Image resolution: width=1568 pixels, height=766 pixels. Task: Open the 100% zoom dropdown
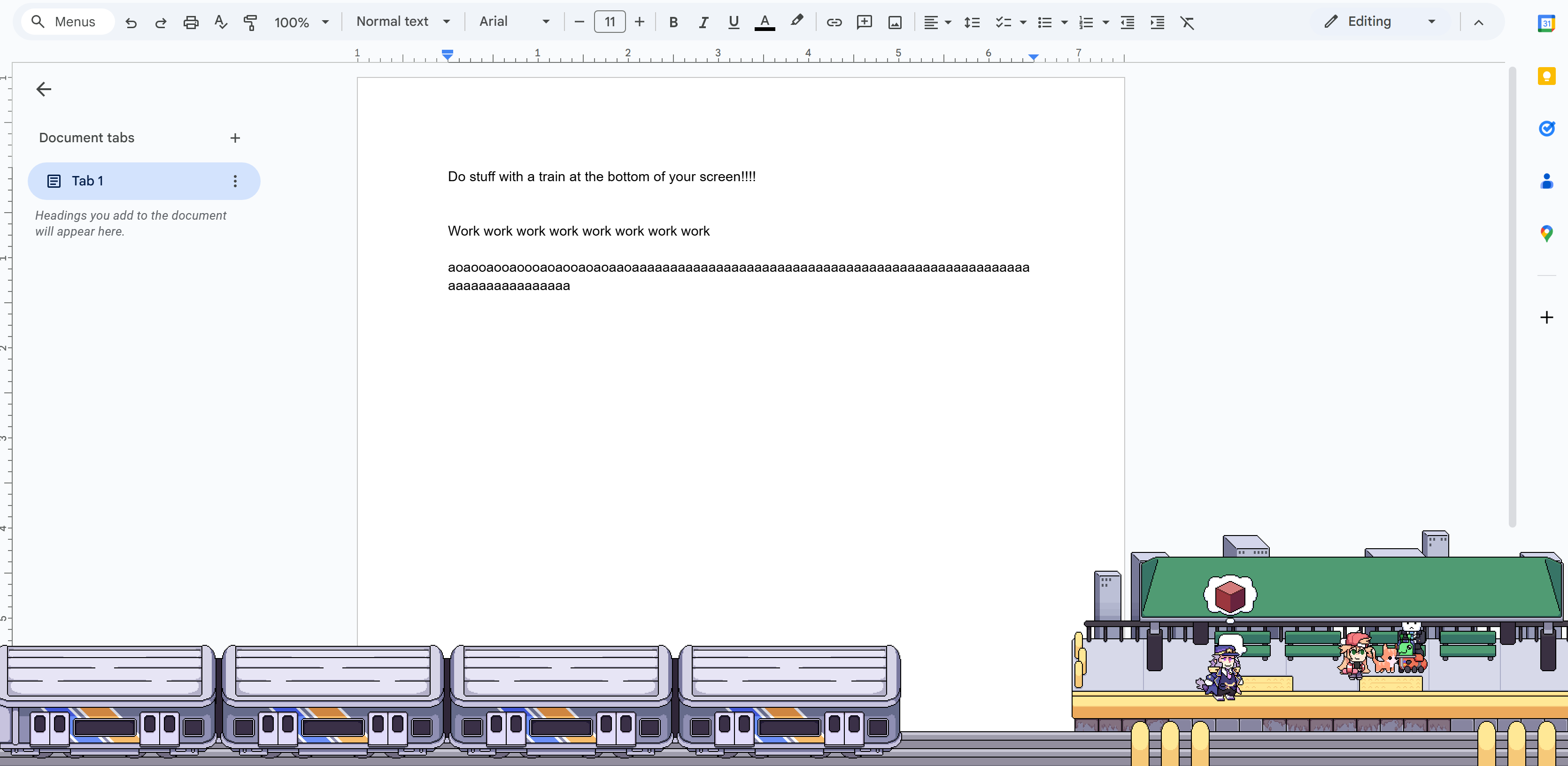click(301, 23)
